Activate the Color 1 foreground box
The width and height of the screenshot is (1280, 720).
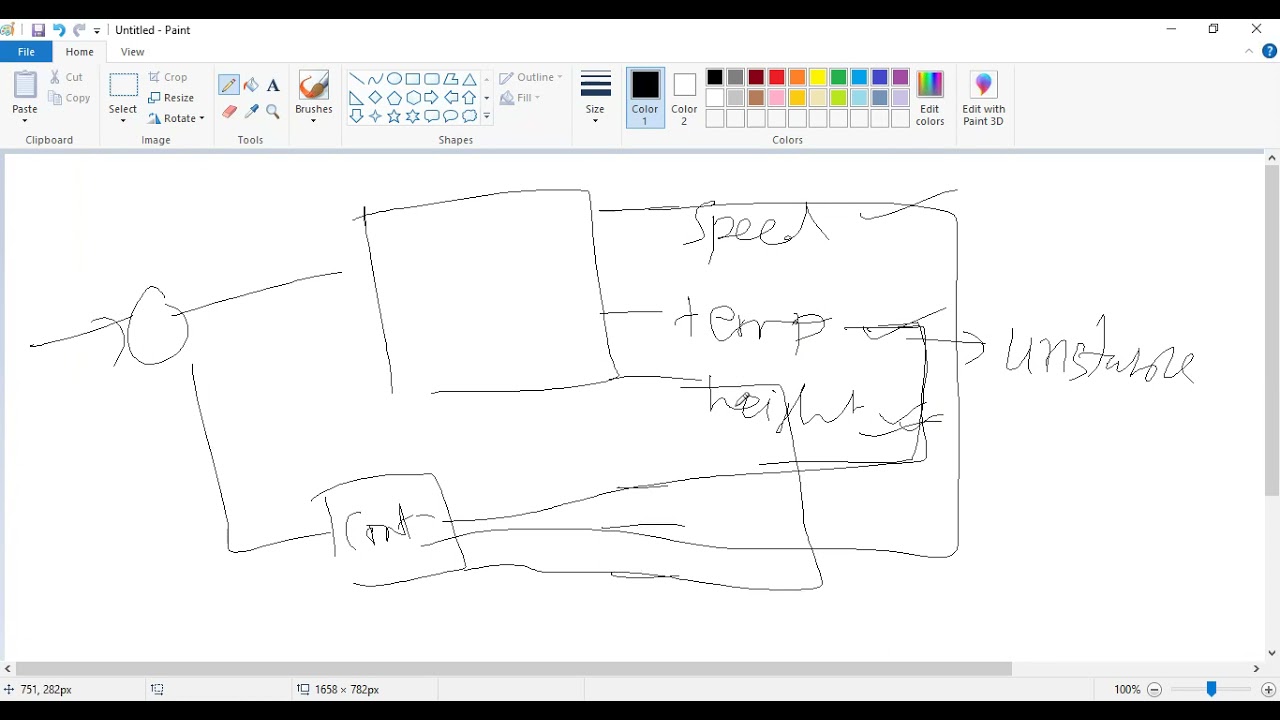[645, 98]
